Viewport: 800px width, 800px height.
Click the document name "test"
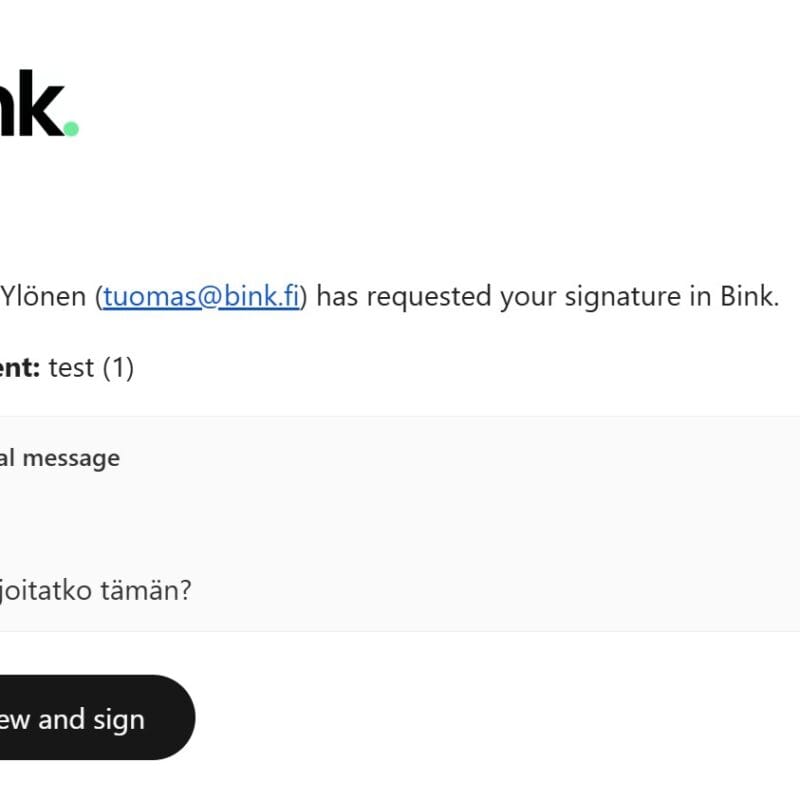pos(71,368)
